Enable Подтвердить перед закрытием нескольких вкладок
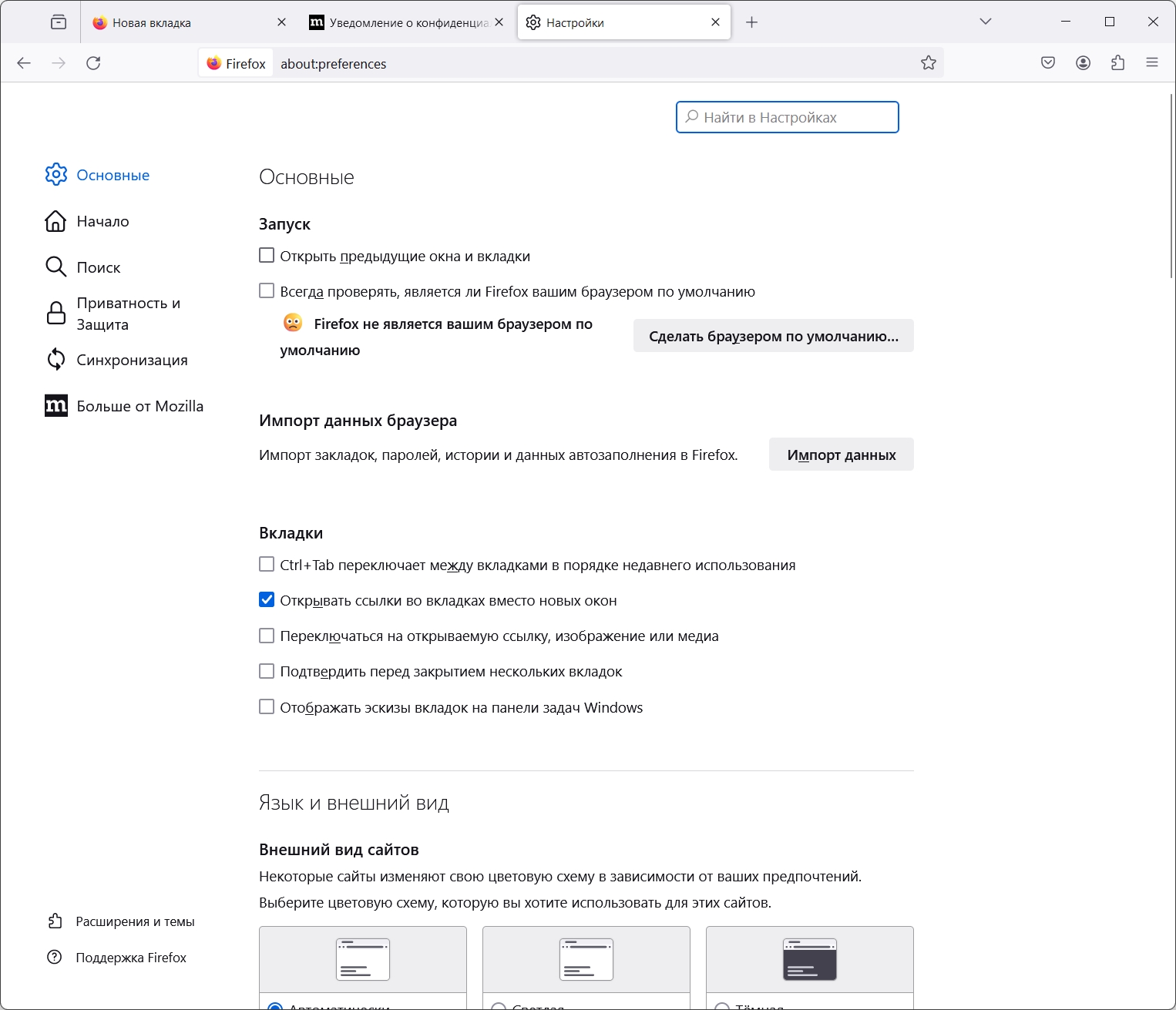The width and height of the screenshot is (1176, 1010). [267, 671]
